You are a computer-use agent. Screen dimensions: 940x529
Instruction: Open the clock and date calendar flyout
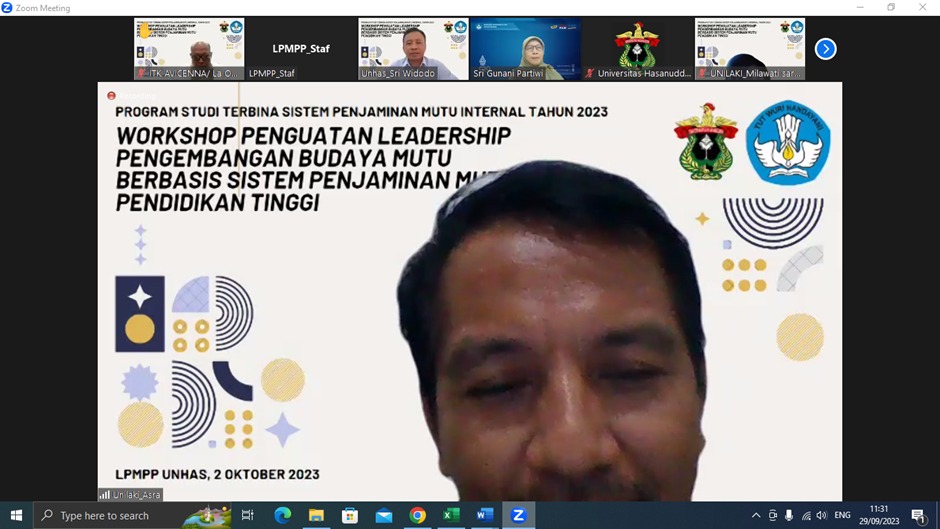pos(879,515)
